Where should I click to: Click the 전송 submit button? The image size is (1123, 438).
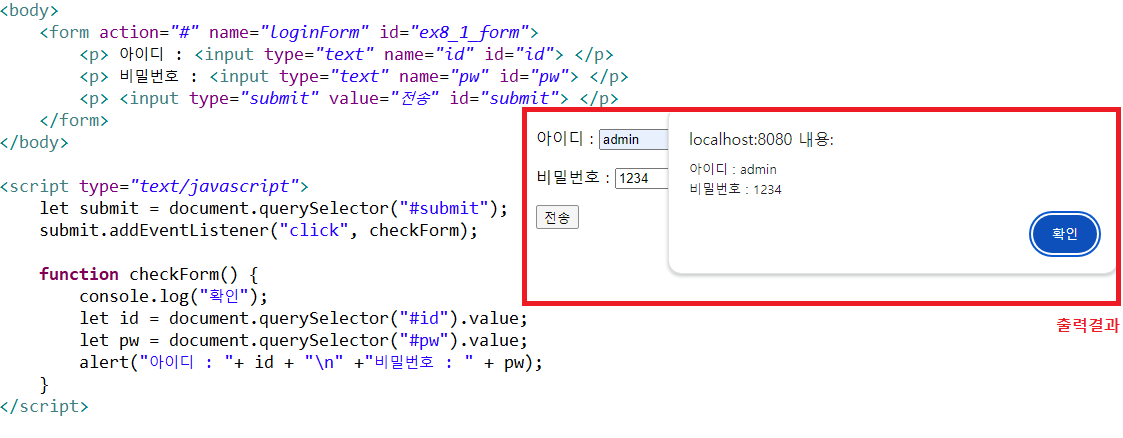[x=557, y=218]
